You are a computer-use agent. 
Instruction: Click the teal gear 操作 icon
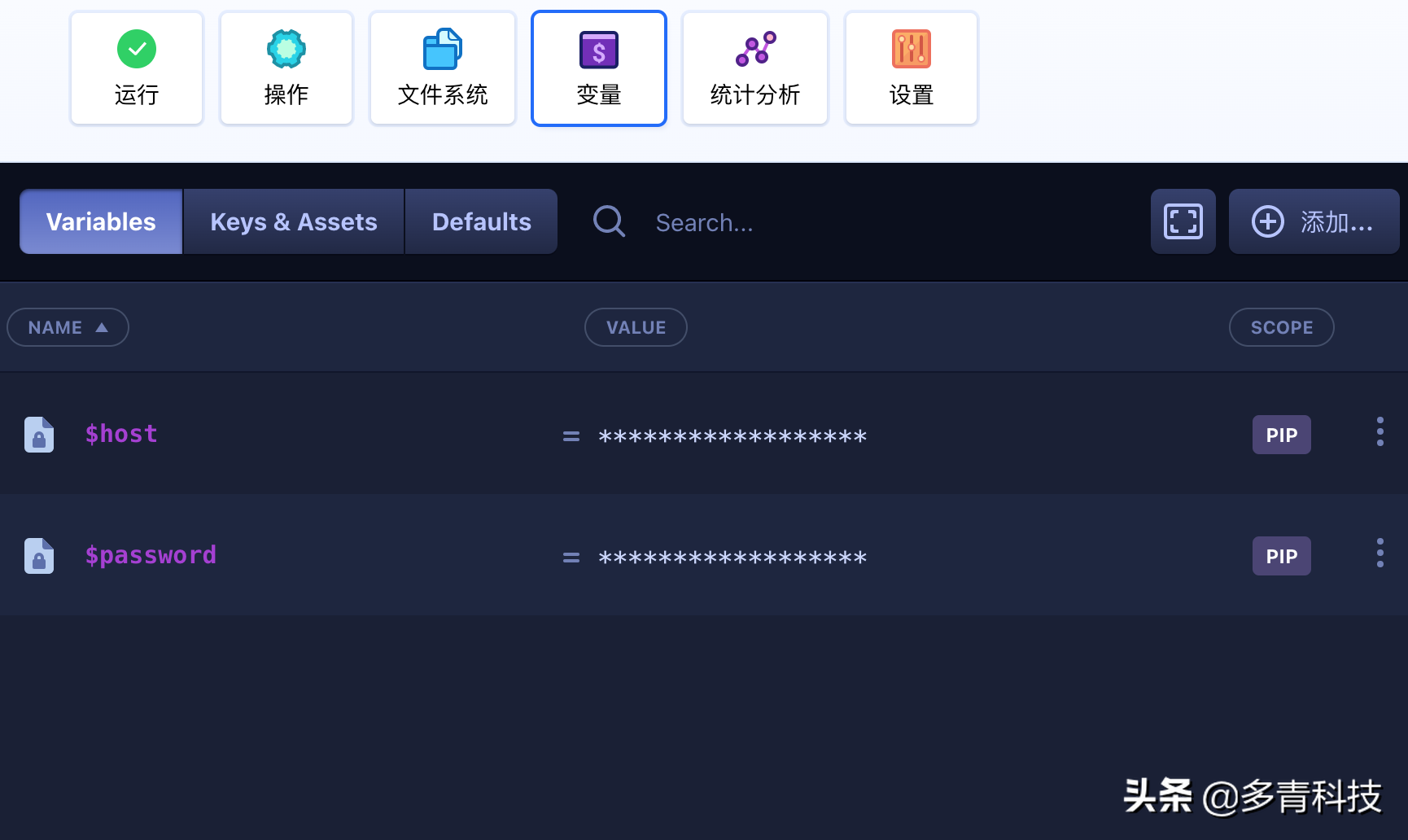pyautogui.click(x=286, y=49)
